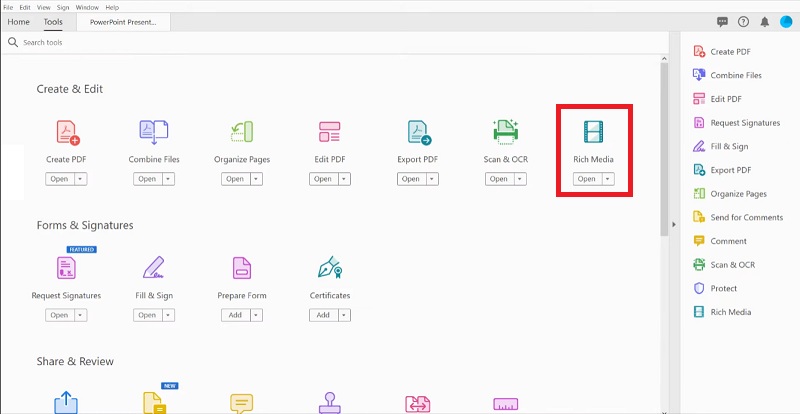Click Open button under Create PDF
Viewport: 800px width, 414px height.
click(x=60, y=179)
